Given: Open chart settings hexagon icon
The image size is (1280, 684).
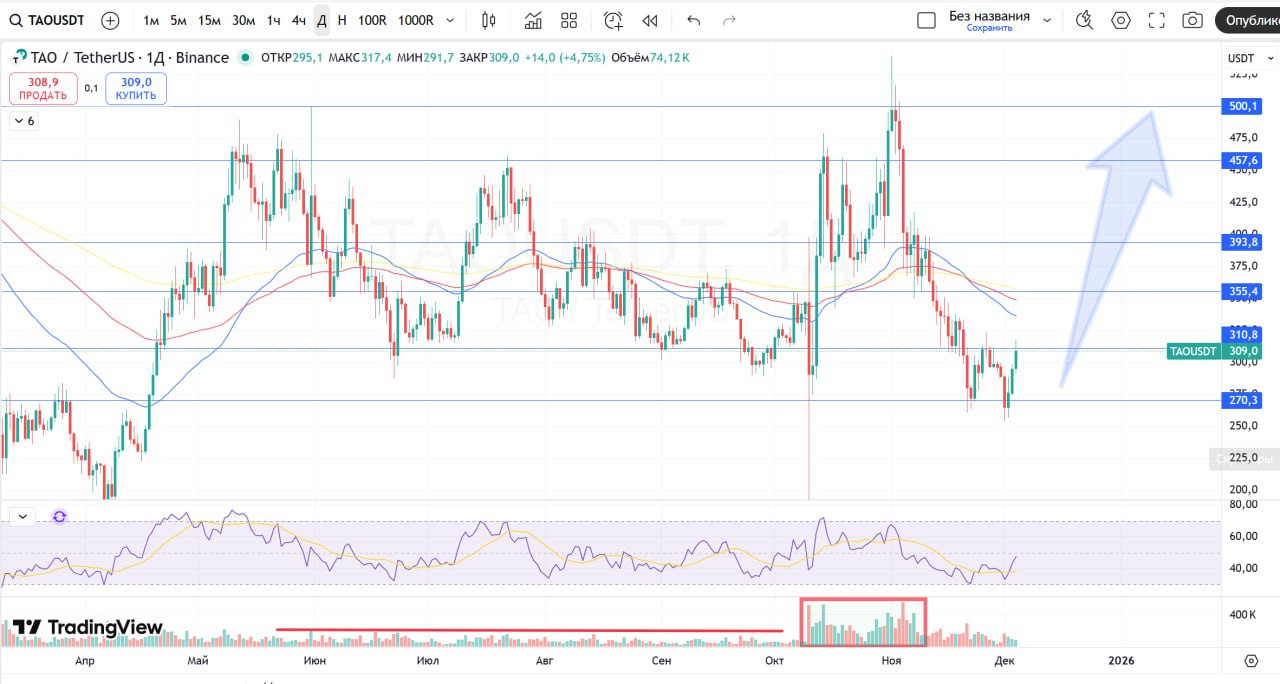Looking at the screenshot, I should 1120,20.
